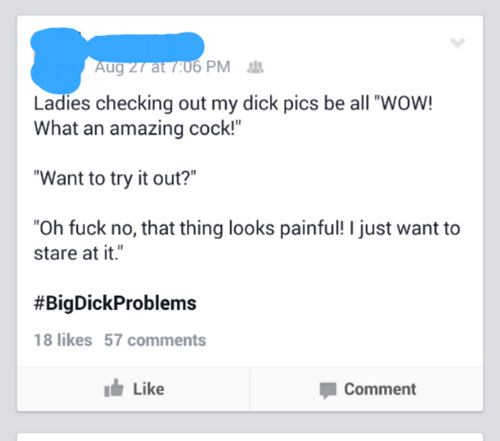
Task: Click the speech bubble comment icon
Action: [328, 390]
